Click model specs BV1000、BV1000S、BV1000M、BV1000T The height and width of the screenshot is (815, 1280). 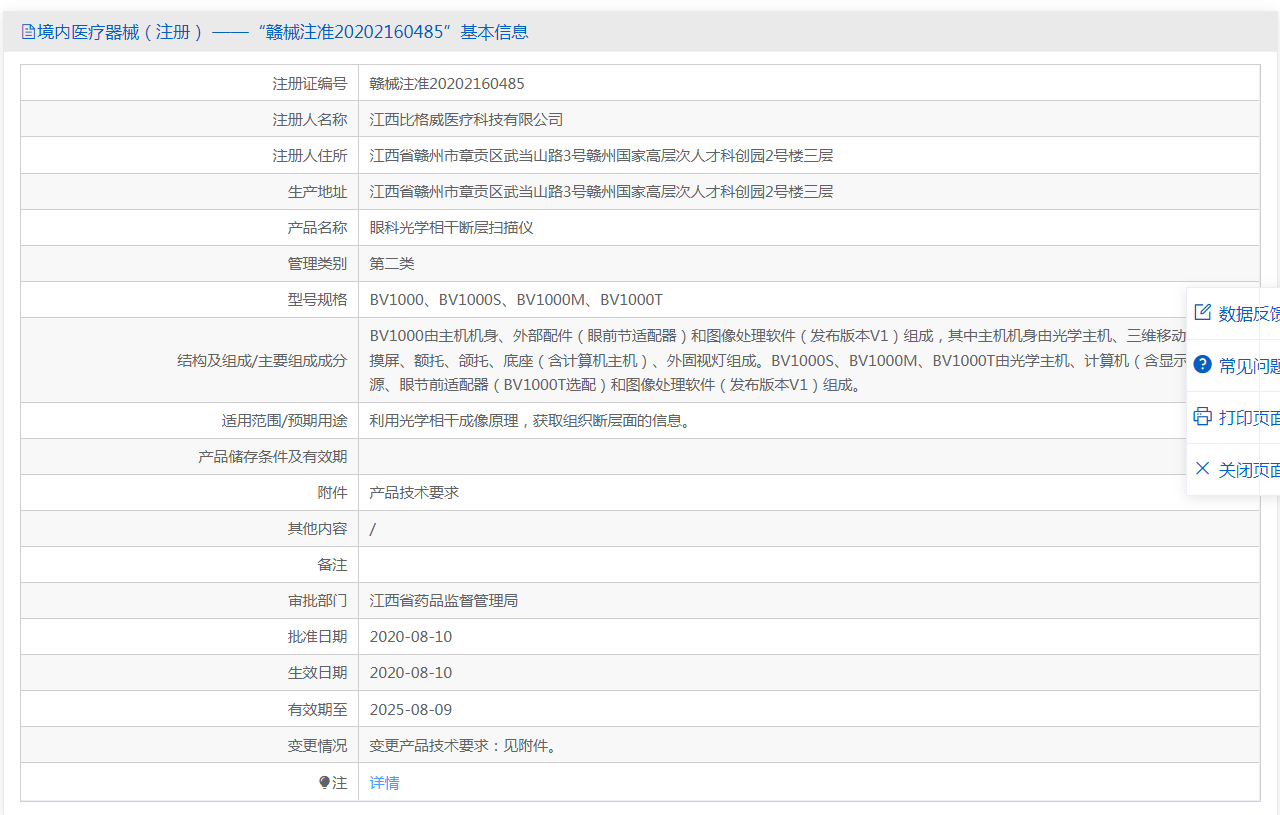516,300
